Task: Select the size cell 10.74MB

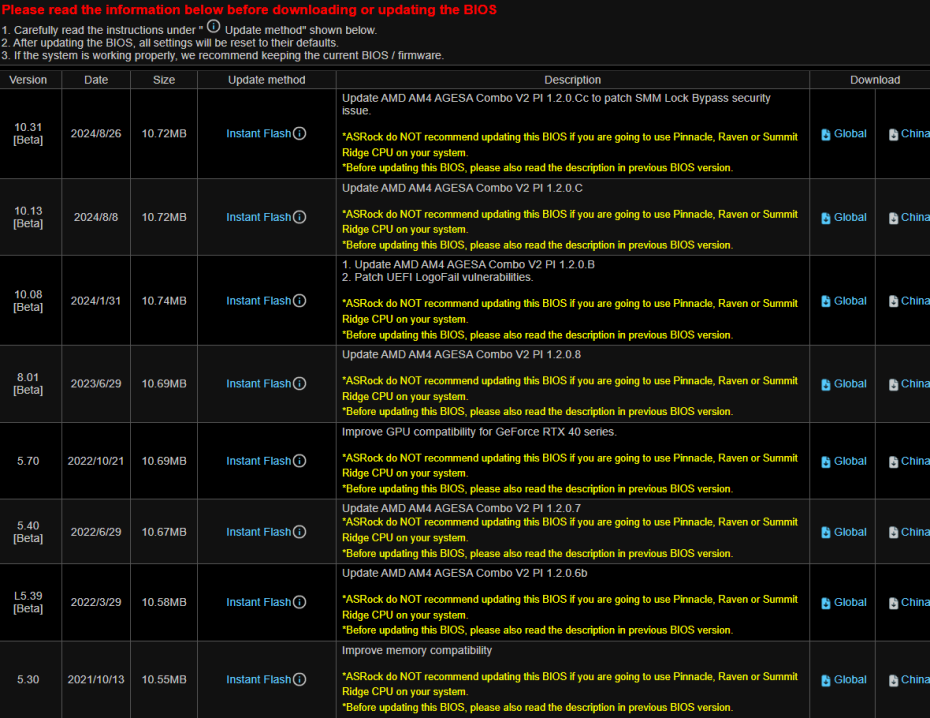Action: 164,301
